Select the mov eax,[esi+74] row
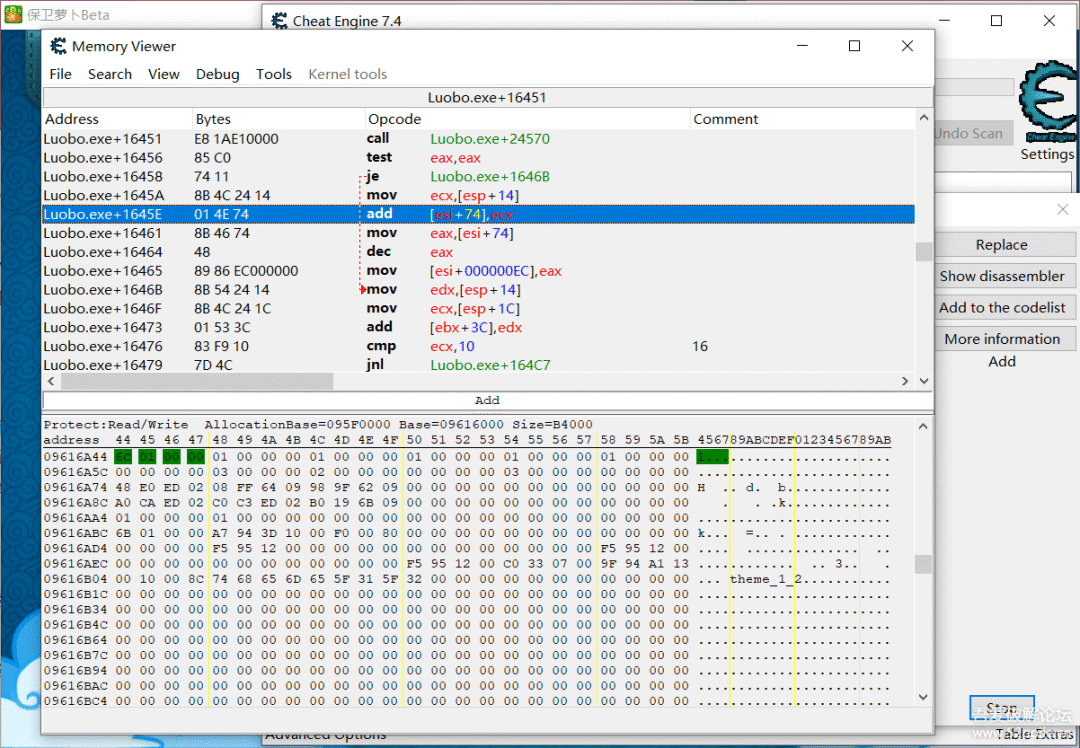Image resolution: width=1080 pixels, height=748 pixels. (478, 233)
